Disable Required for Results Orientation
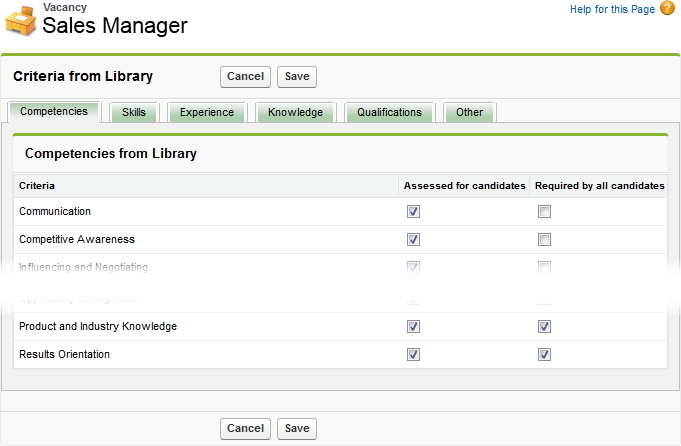This screenshot has width=681, height=446. (x=544, y=355)
